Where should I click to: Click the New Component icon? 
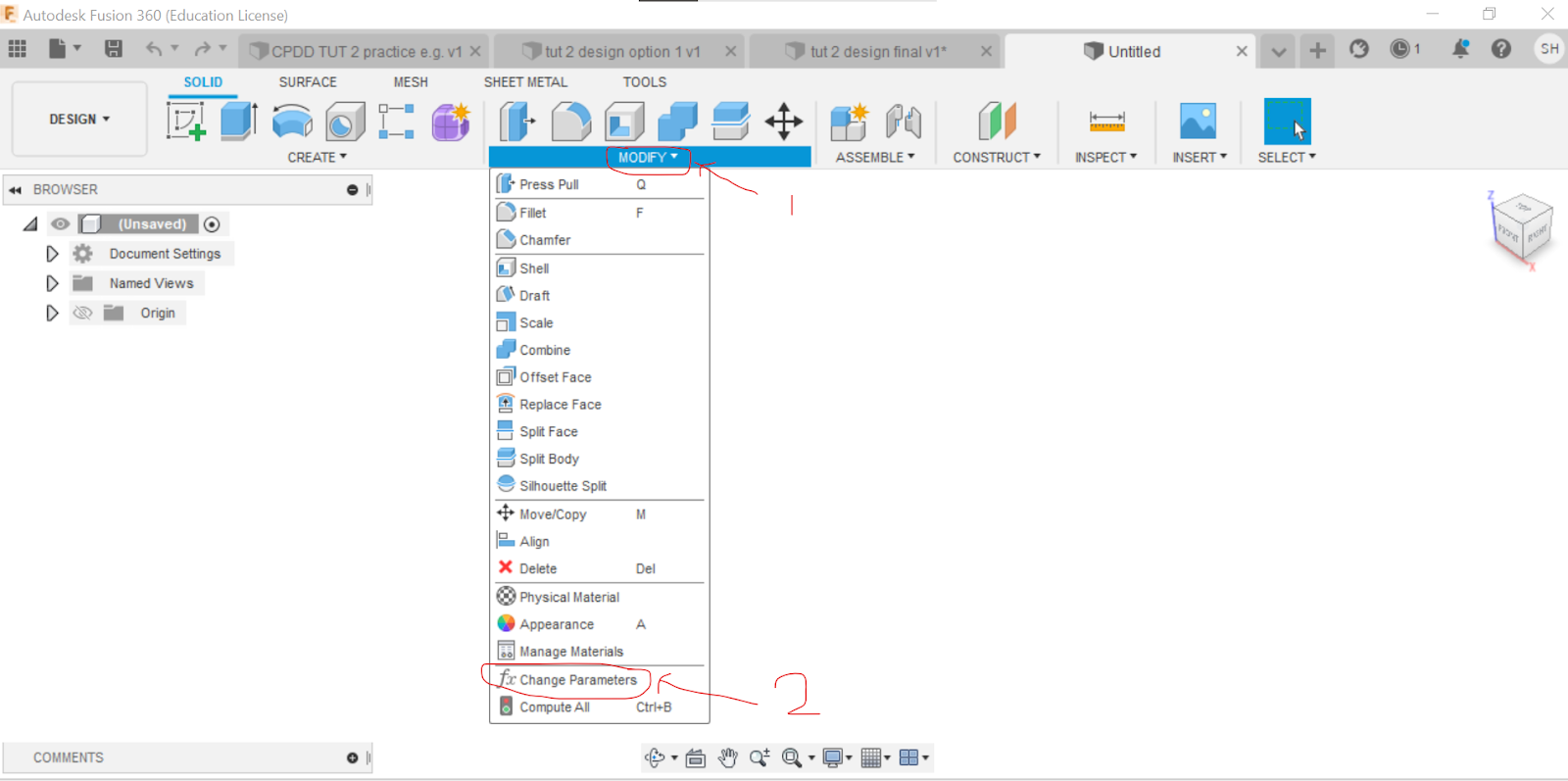point(850,122)
